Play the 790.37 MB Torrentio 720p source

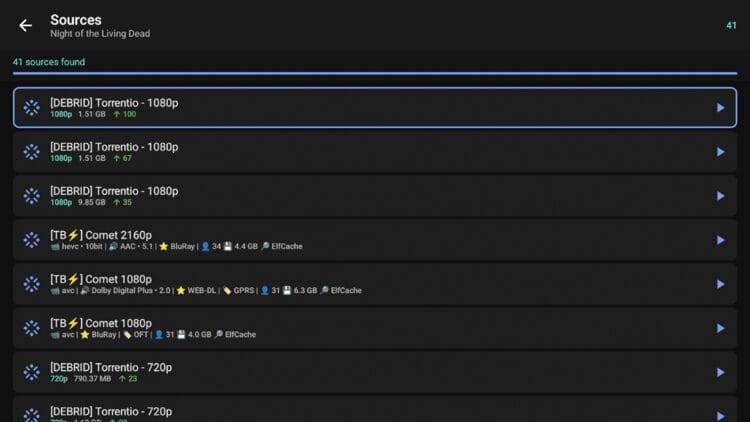pyautogui.click(x=720, y=372)
